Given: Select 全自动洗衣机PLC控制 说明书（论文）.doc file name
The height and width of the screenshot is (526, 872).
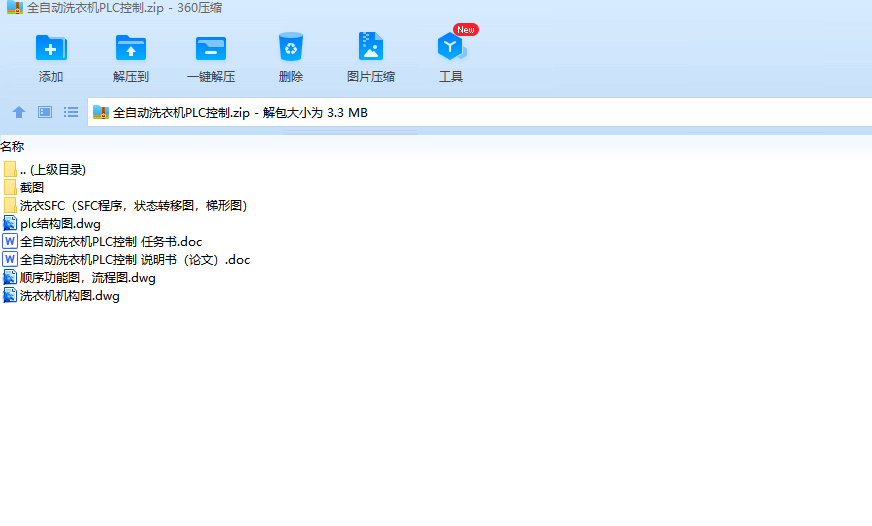Looking at the screenshot, I should click(x=135, y=259).
